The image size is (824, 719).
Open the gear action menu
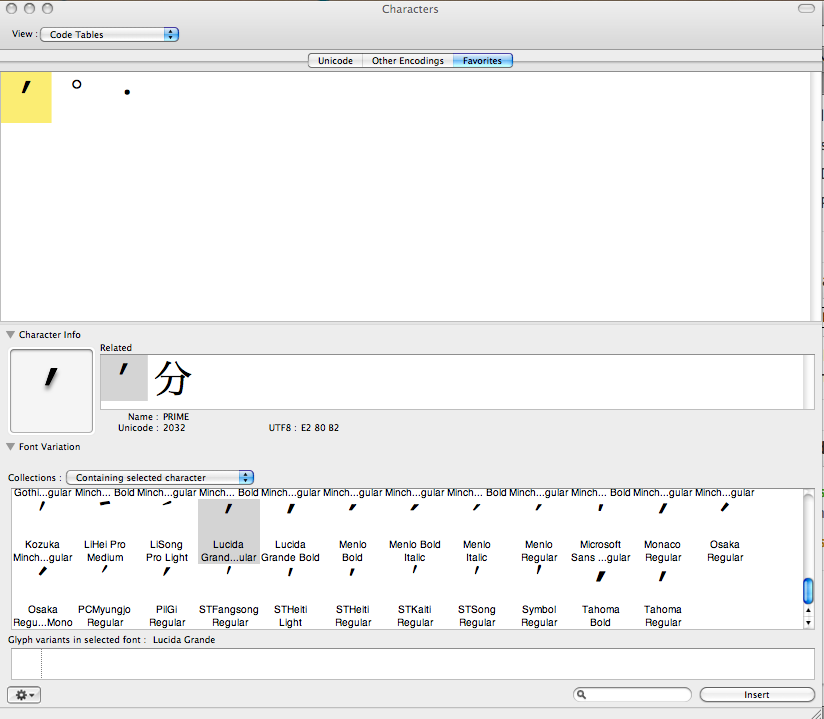coord(24,694)
